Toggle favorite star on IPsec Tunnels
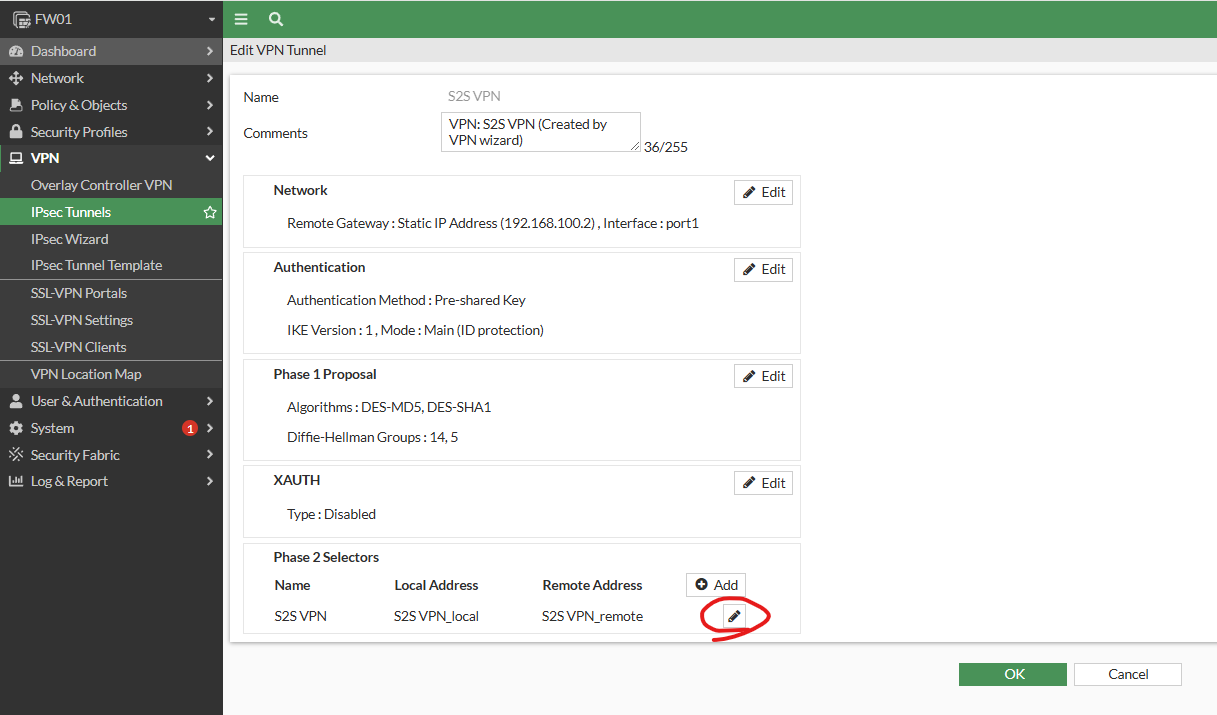 pos(210,212)
